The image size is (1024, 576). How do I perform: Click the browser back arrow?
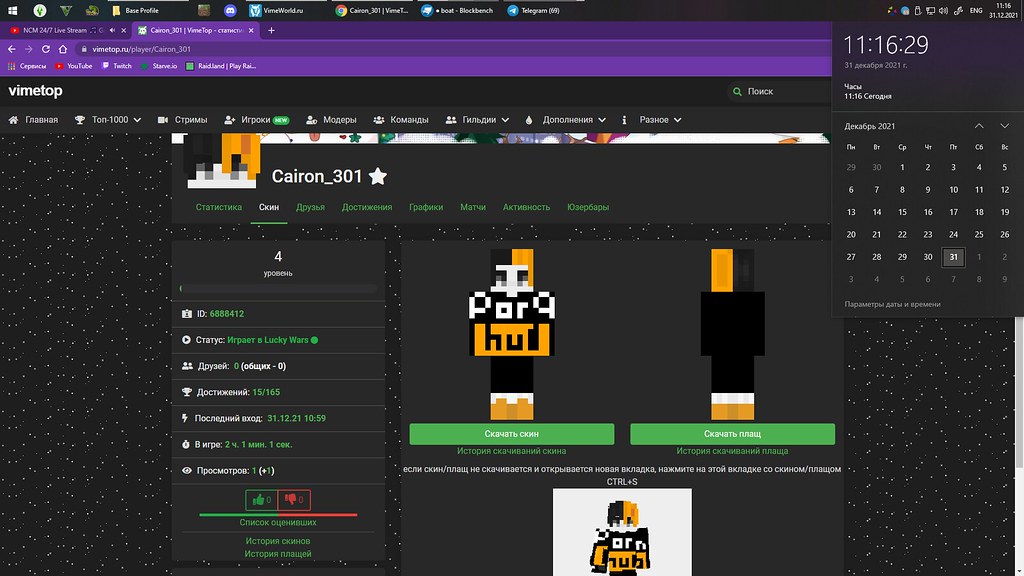coord(12,48)
